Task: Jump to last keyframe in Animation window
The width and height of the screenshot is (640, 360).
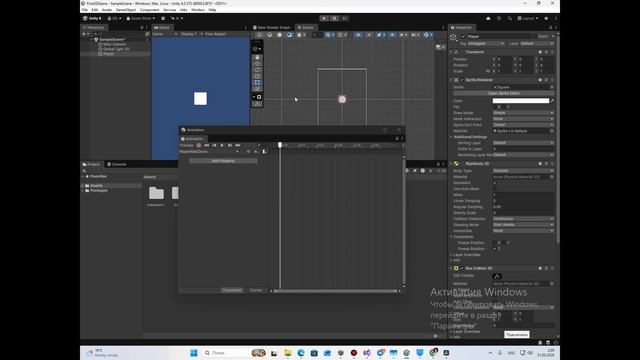Action: (x=238, y=145)
